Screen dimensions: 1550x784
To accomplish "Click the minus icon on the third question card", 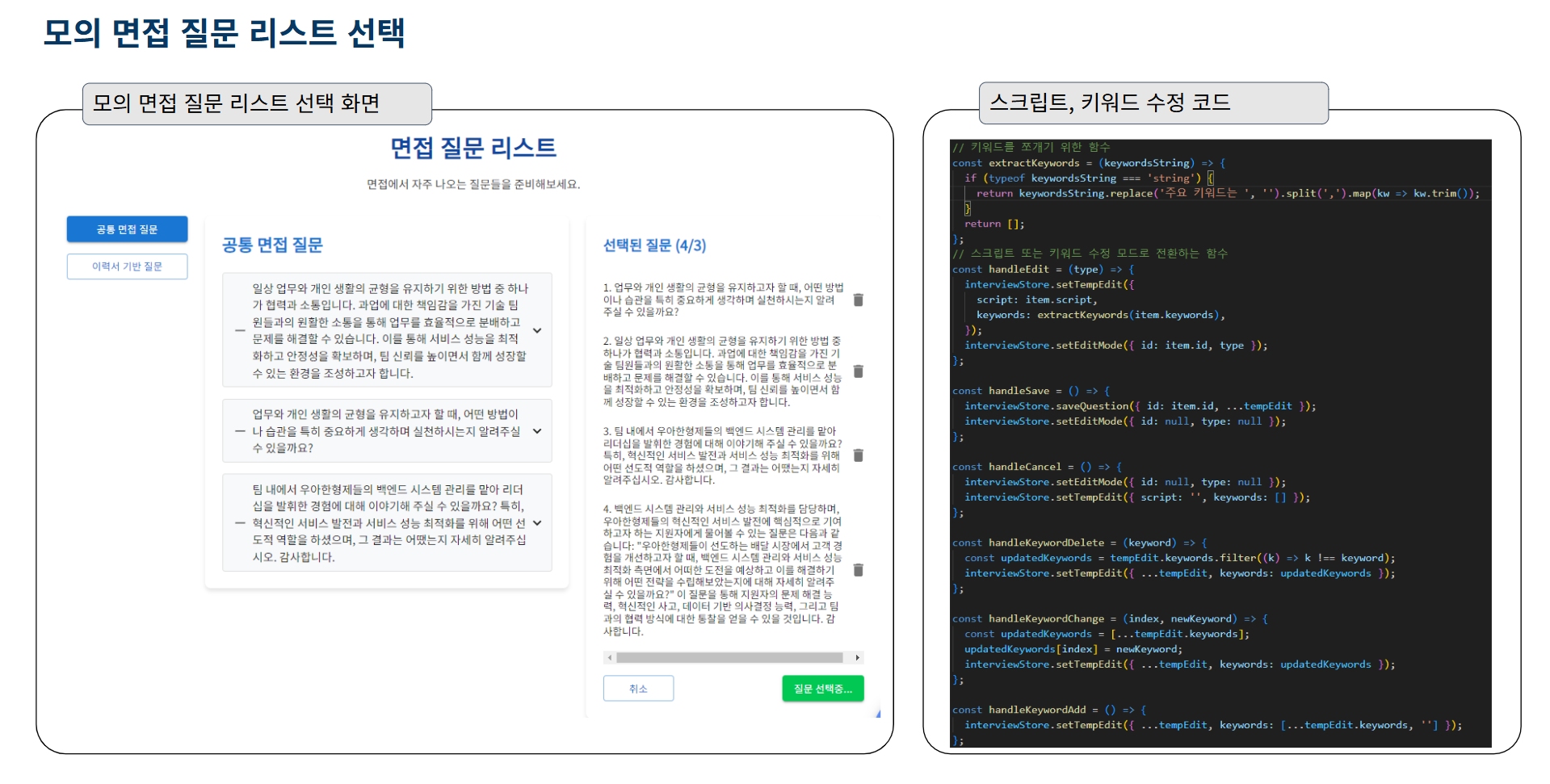I will [x=240, y=523].
